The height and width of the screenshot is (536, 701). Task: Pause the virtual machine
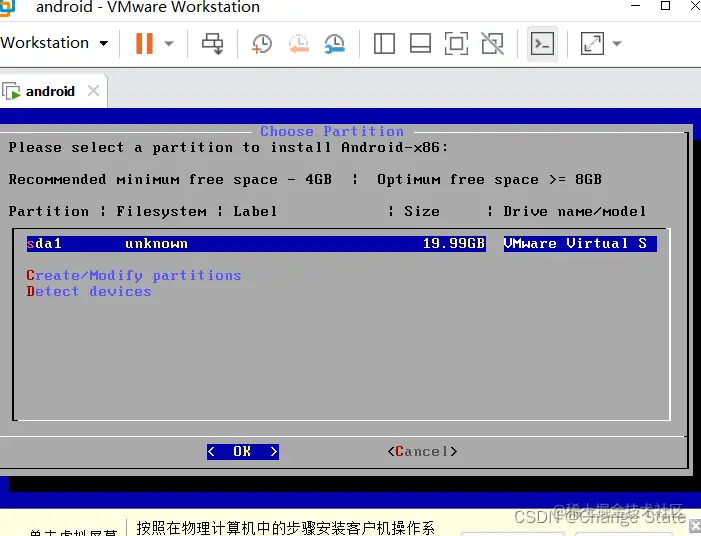(x=144, y=43)
